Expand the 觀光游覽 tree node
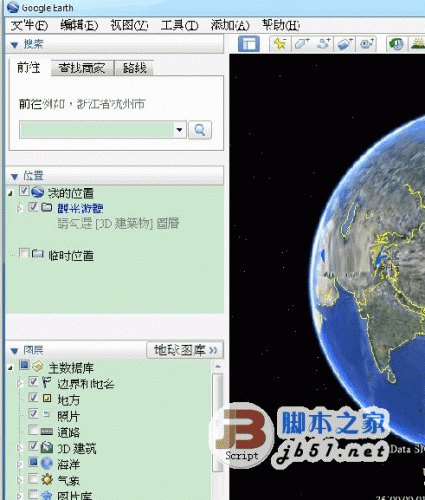This screenshot has height=500, width=425. pos(20,209)
